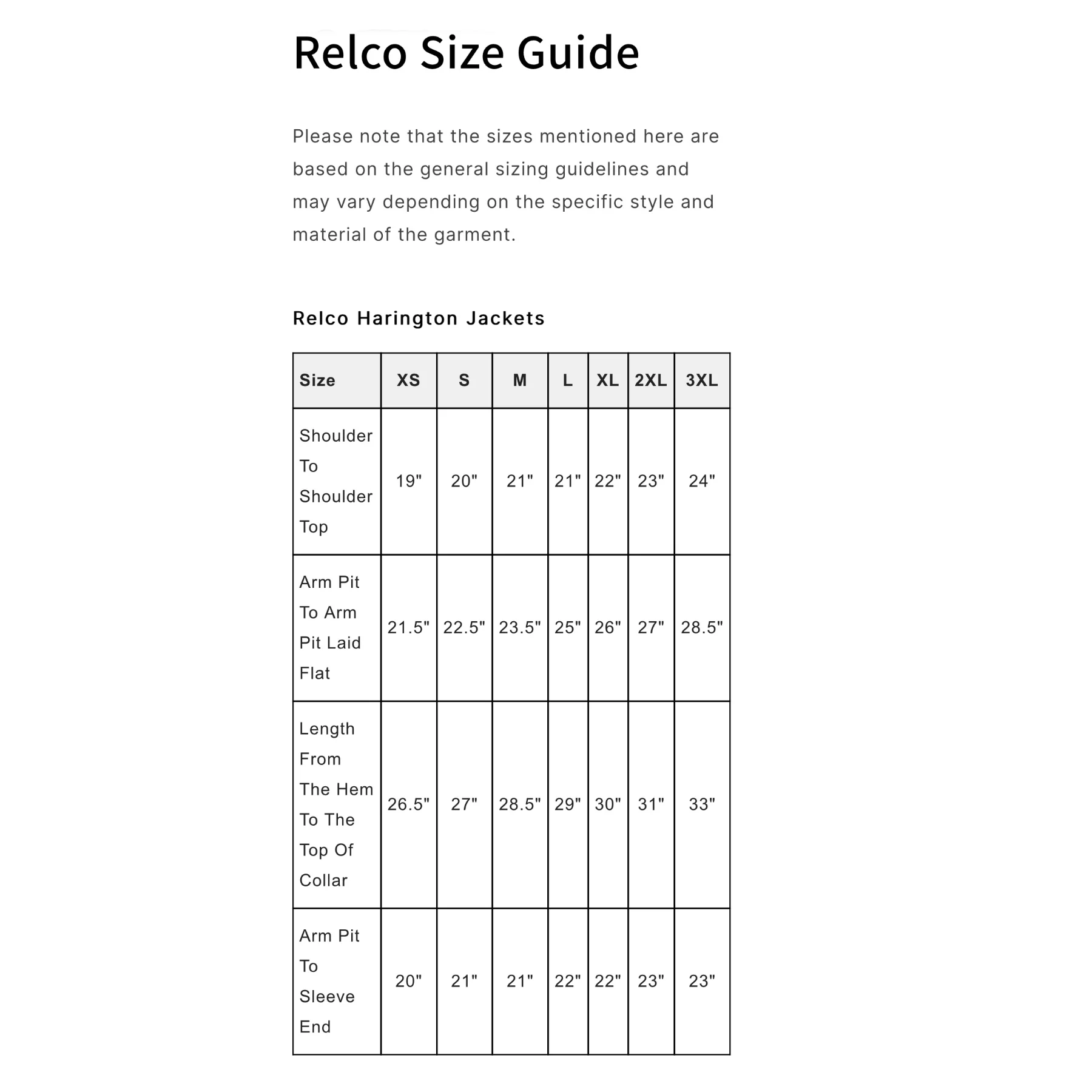1092x1092 pixels.
Task: Select the XS column header
Action: pos(408,380)
